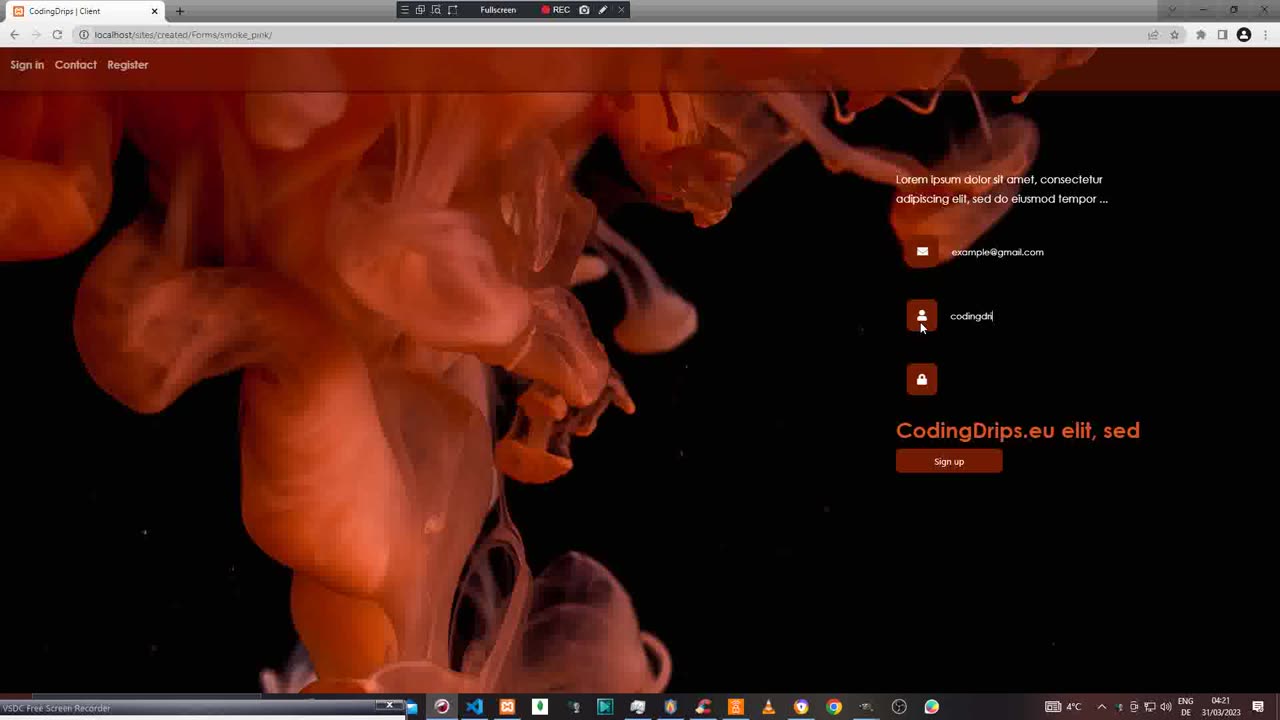The width and height of the screenshot is (1280, 720).
Task: Switch ENG DE keyboard language
Action: [1186, 707]
